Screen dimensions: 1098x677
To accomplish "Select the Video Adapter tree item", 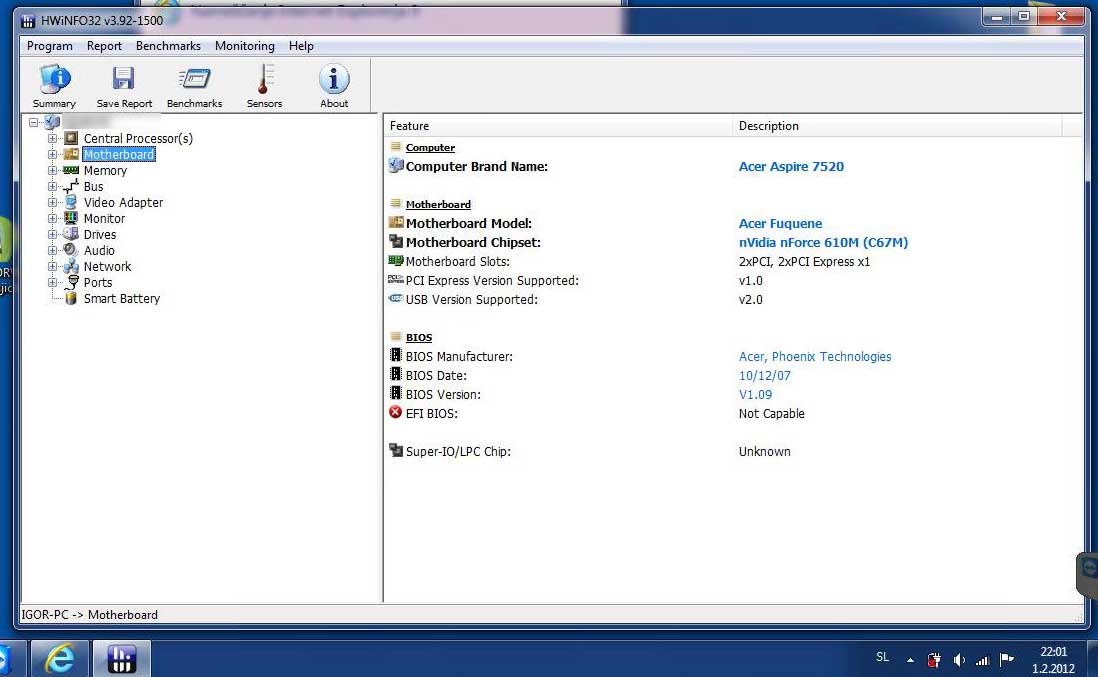I will 123,203.
